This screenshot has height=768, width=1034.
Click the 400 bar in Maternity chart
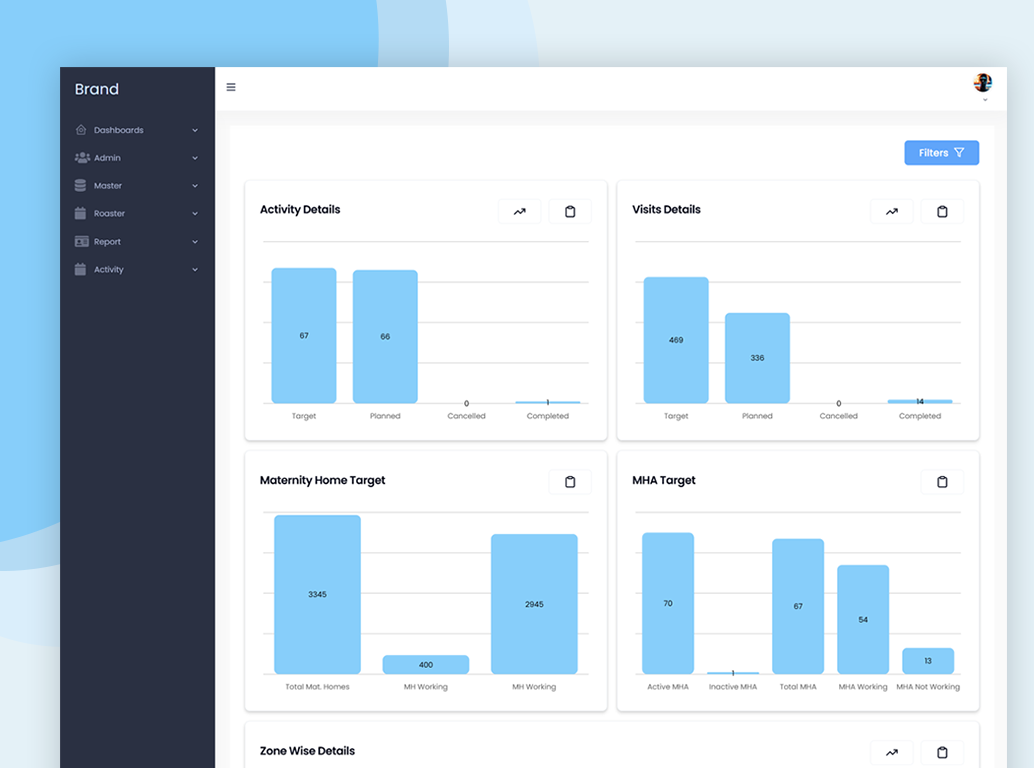425,665
